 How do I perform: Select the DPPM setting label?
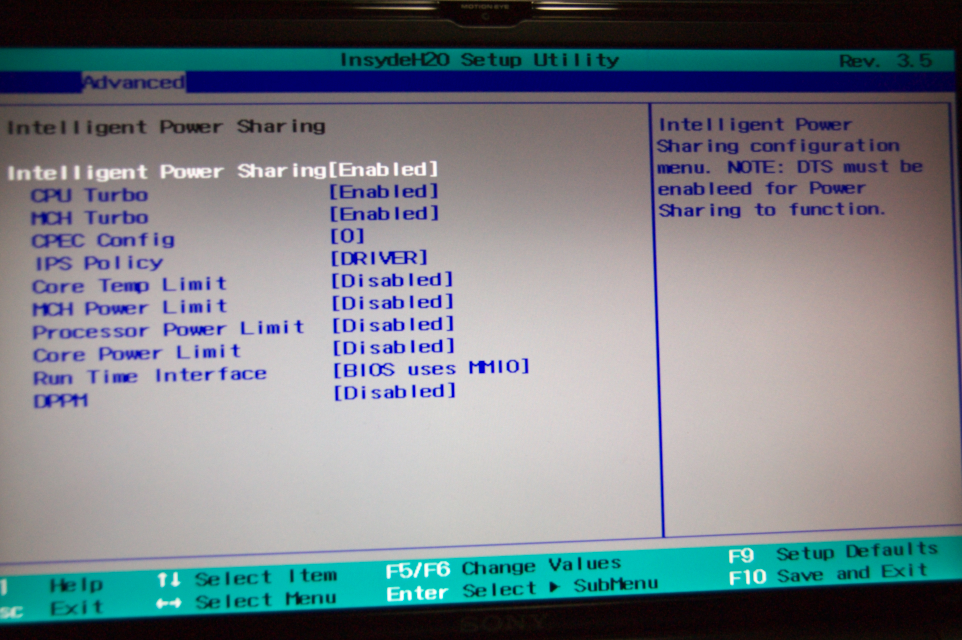point(61,401)
